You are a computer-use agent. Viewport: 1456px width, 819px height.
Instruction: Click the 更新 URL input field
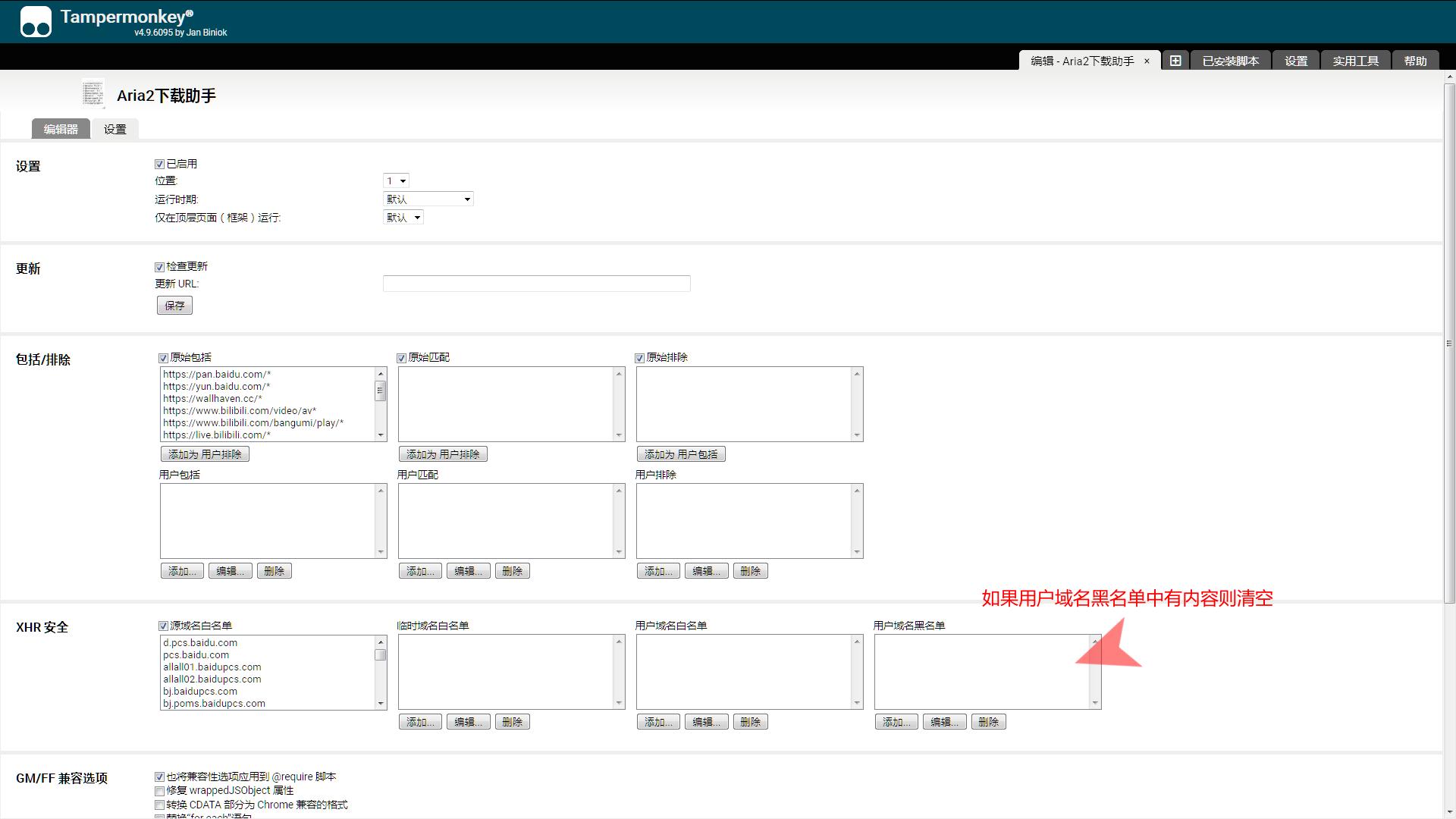[537, 284]
